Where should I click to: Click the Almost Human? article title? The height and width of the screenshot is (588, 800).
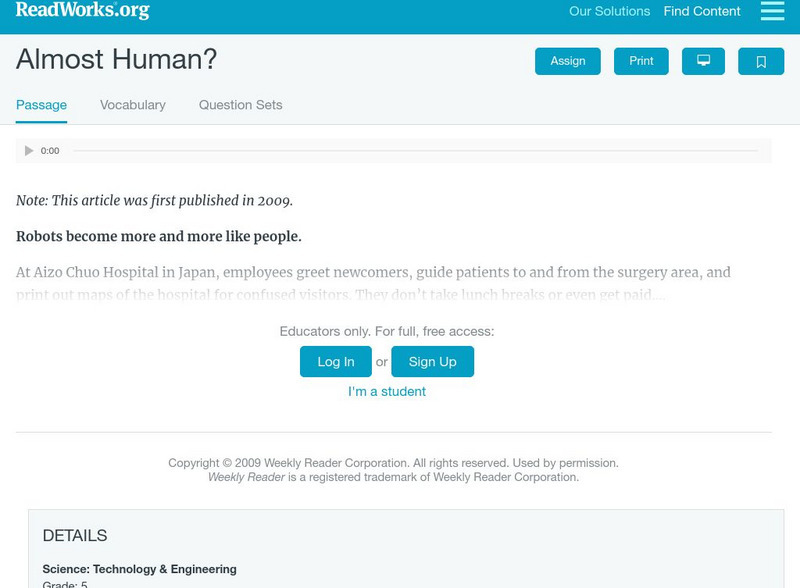point(116,60)
